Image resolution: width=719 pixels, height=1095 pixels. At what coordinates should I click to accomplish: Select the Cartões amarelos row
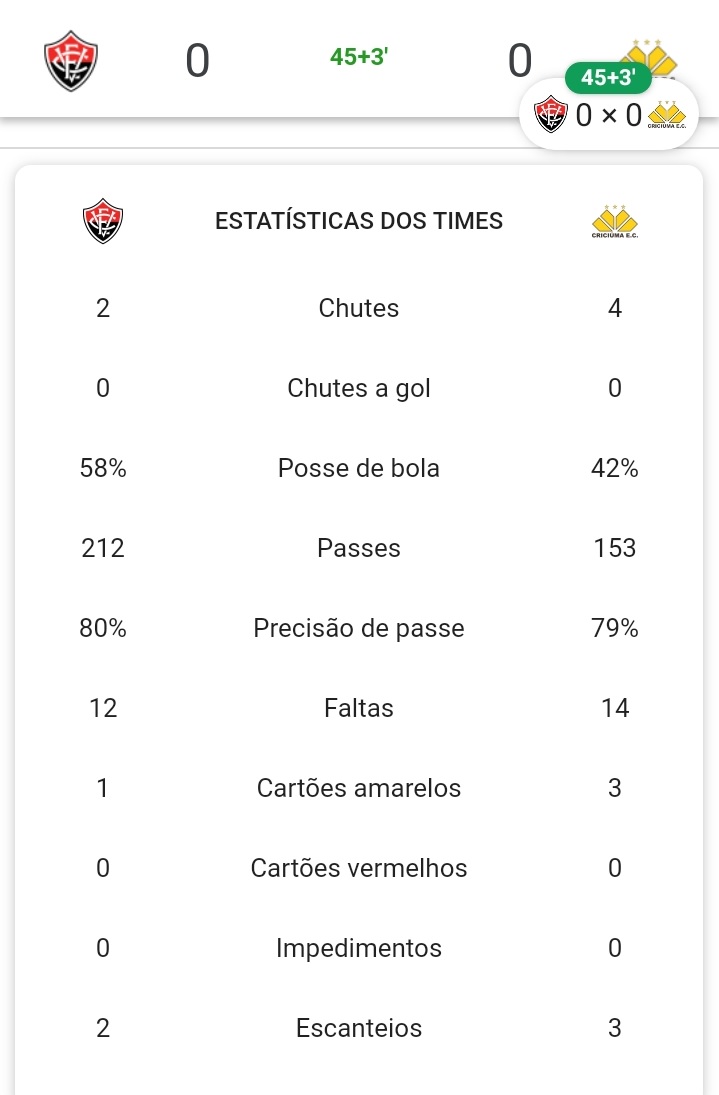pyautogui.click(x=359, y=788)
